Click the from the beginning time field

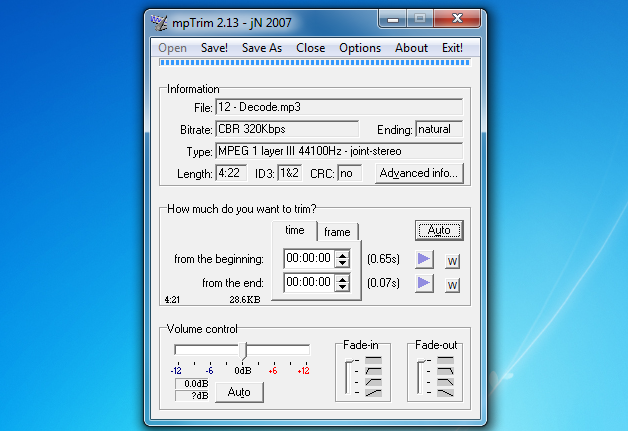(x=309, y=258)
